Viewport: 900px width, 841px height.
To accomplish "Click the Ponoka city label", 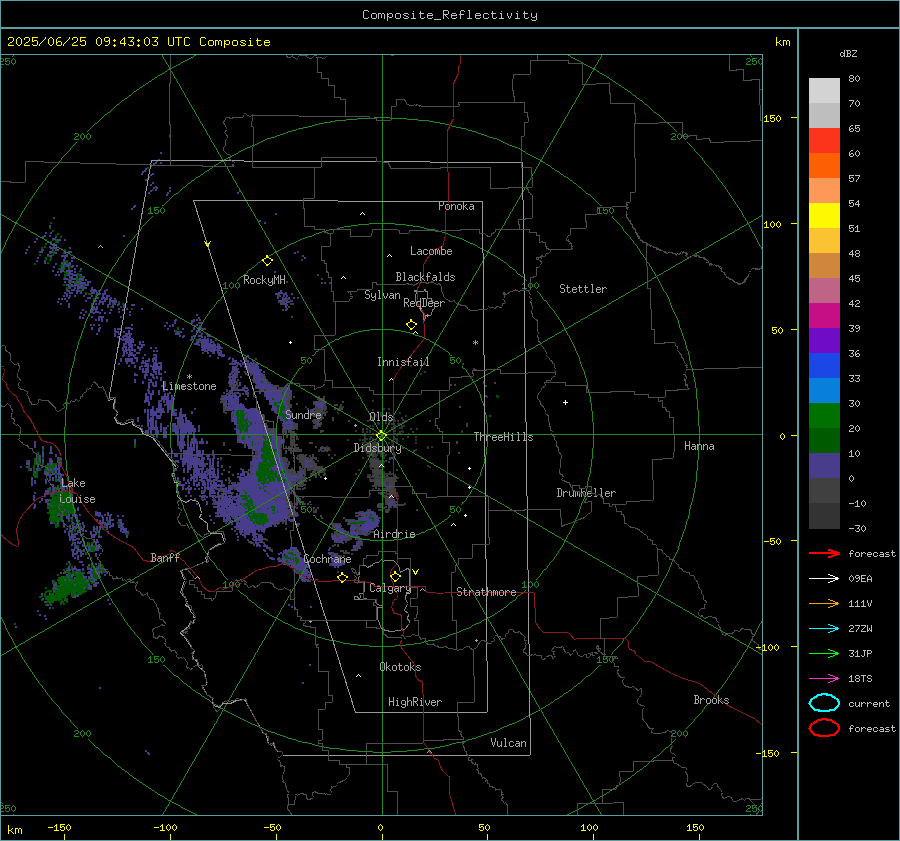I will click(456, 206).
